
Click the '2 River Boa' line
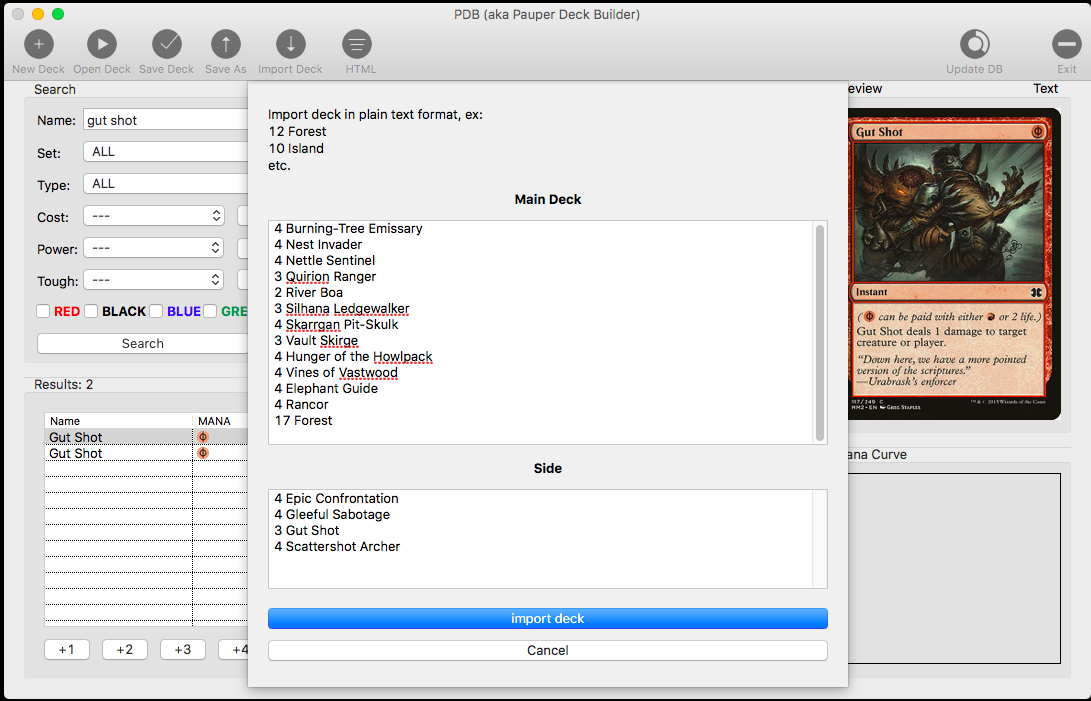pyautogui.click(x=308, y=292)
